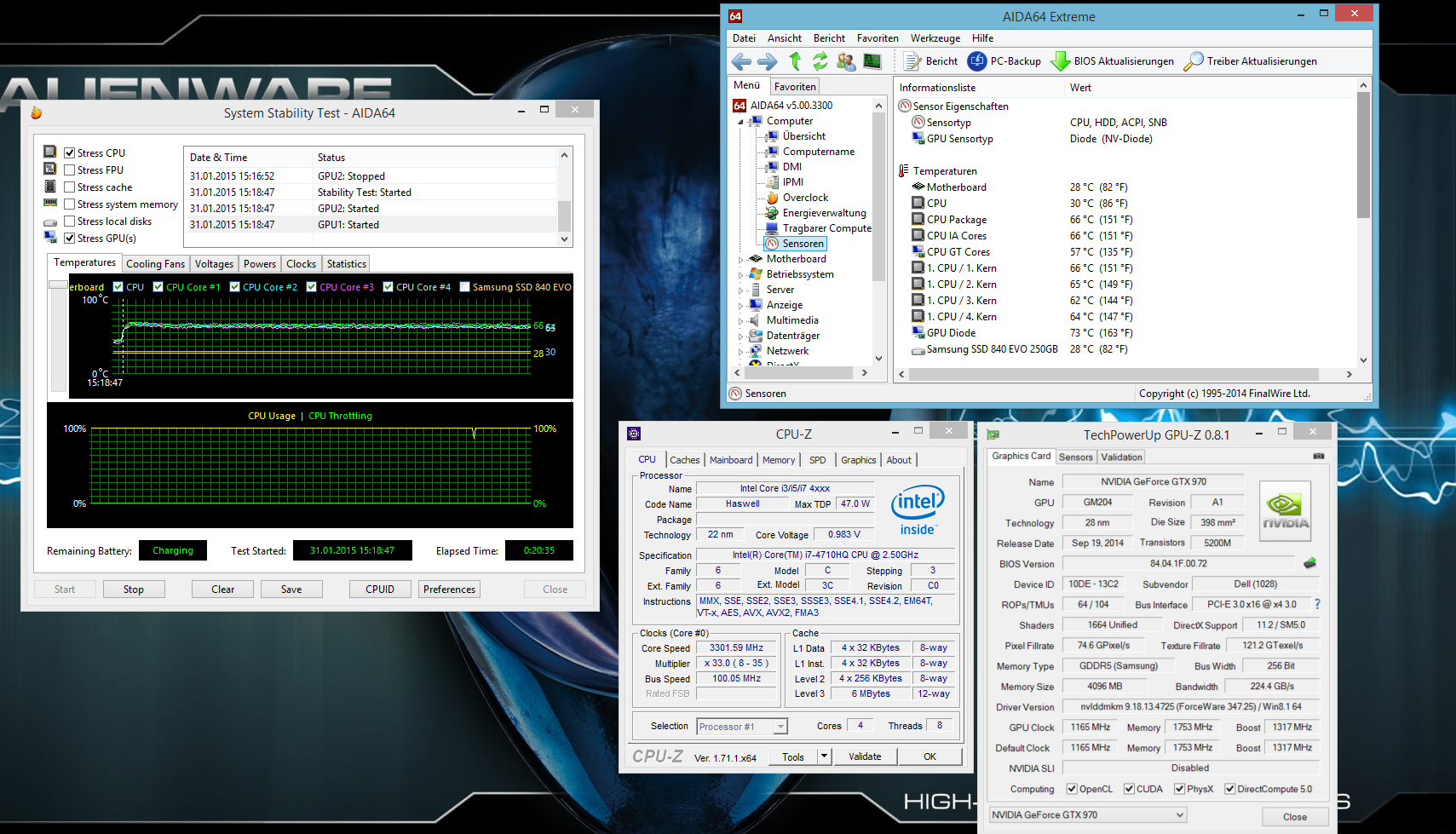This screenshot has width=1456, height=834.
Task: Click the Clear button
Action: coord(223,590)
